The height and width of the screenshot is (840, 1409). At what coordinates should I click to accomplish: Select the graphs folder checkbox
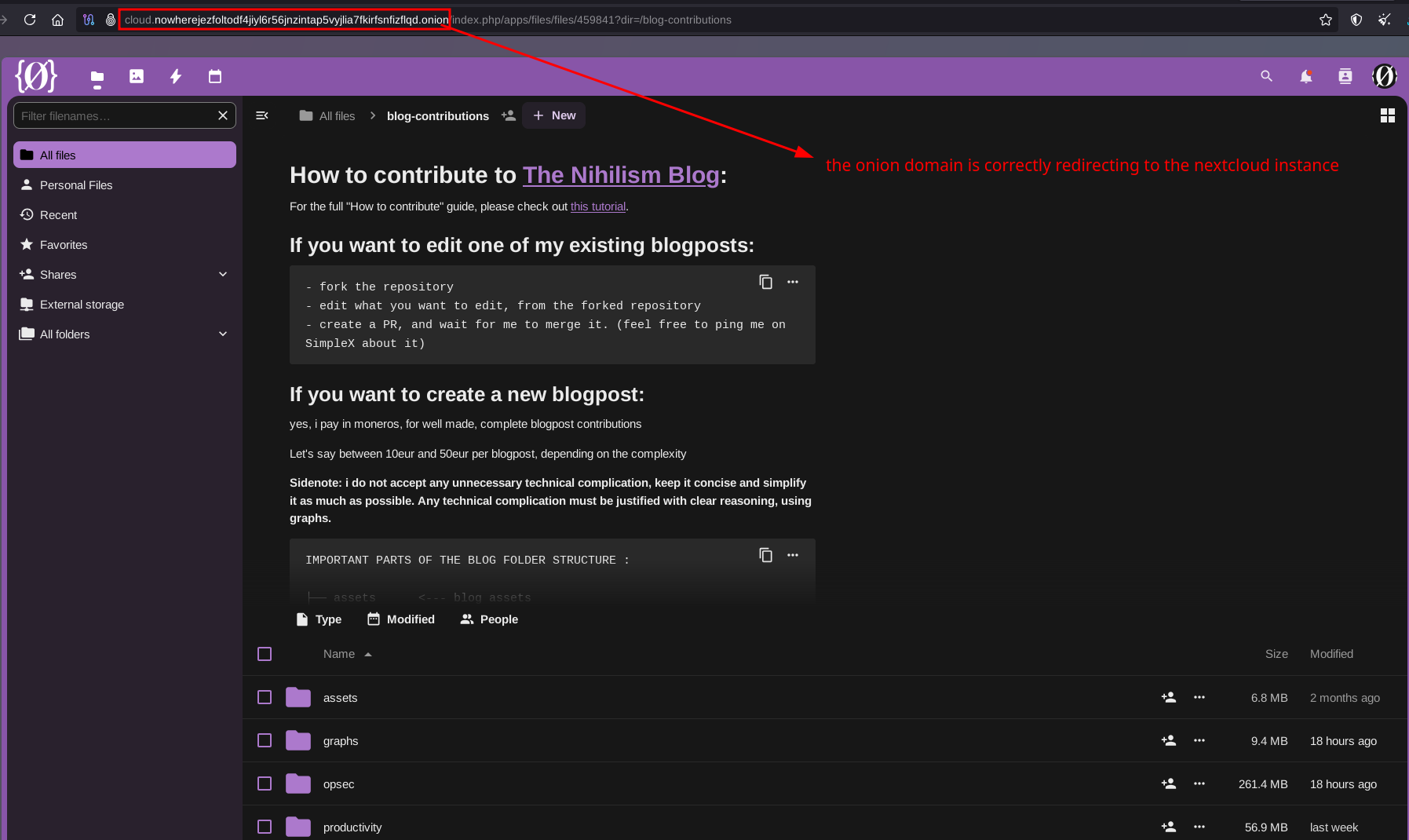(x=265, y=740)
